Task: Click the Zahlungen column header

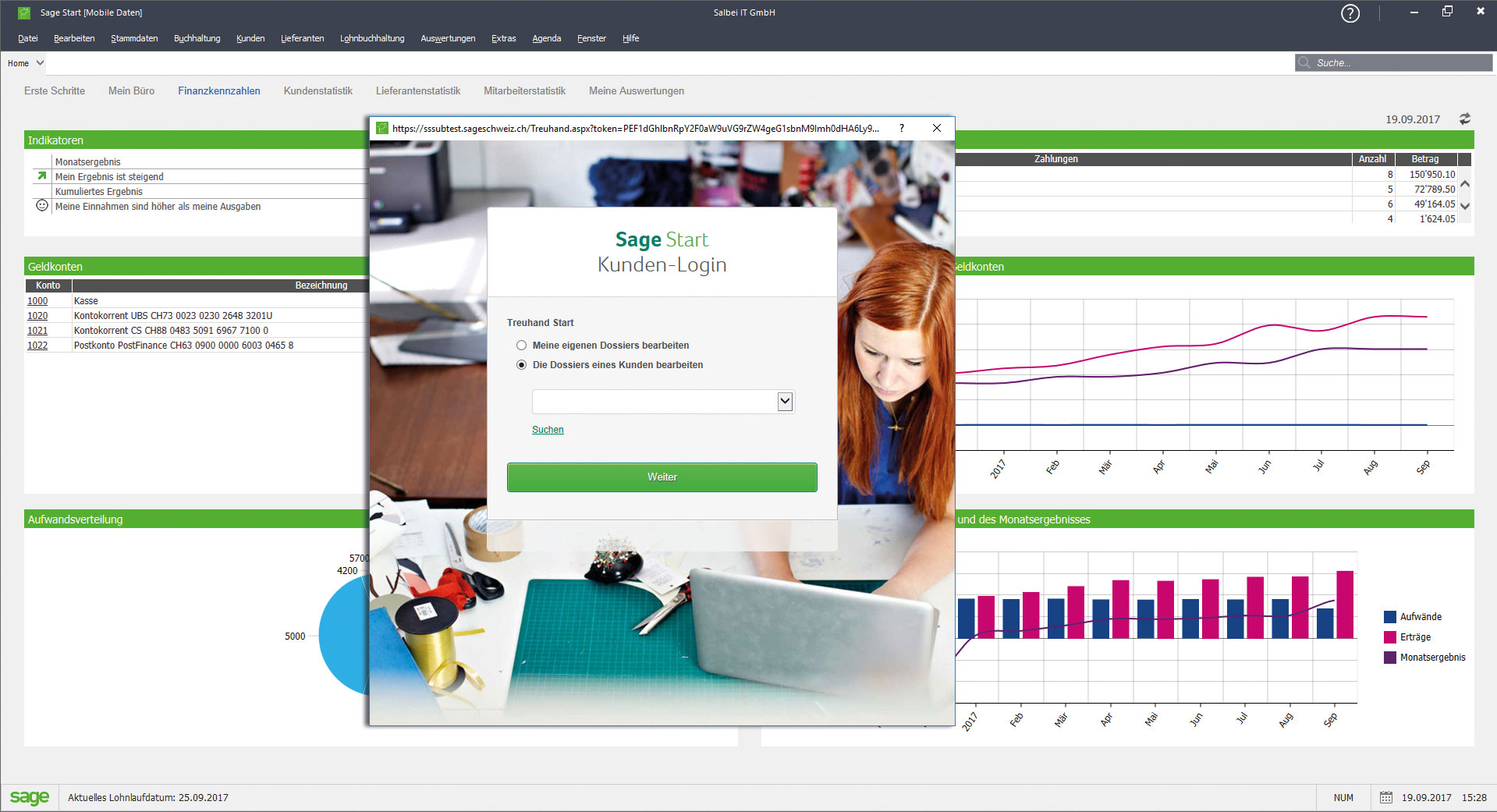Action: [1056, 159]
